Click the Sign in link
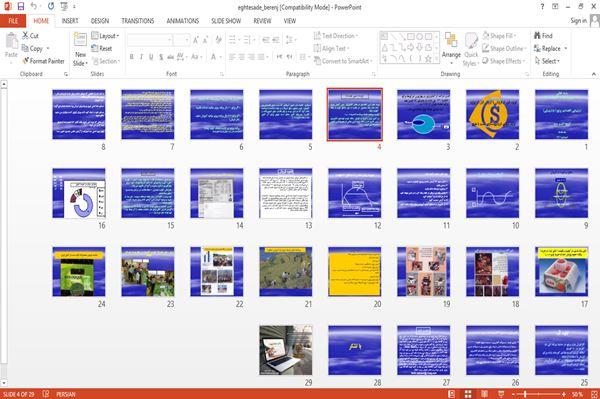This screenshot has height=399, width=600. point(578,21)
